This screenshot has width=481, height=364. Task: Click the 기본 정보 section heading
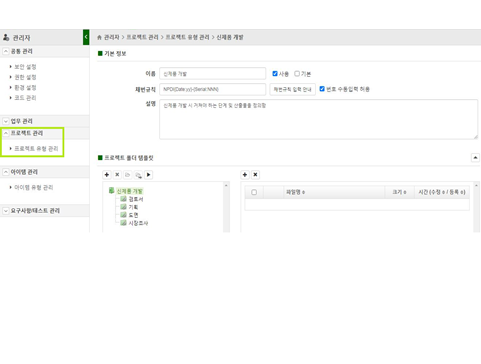[x=115, y=53]
